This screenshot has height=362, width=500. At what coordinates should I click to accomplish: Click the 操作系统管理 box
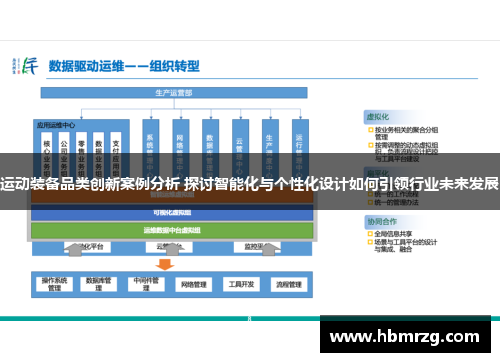pos(54,284)
